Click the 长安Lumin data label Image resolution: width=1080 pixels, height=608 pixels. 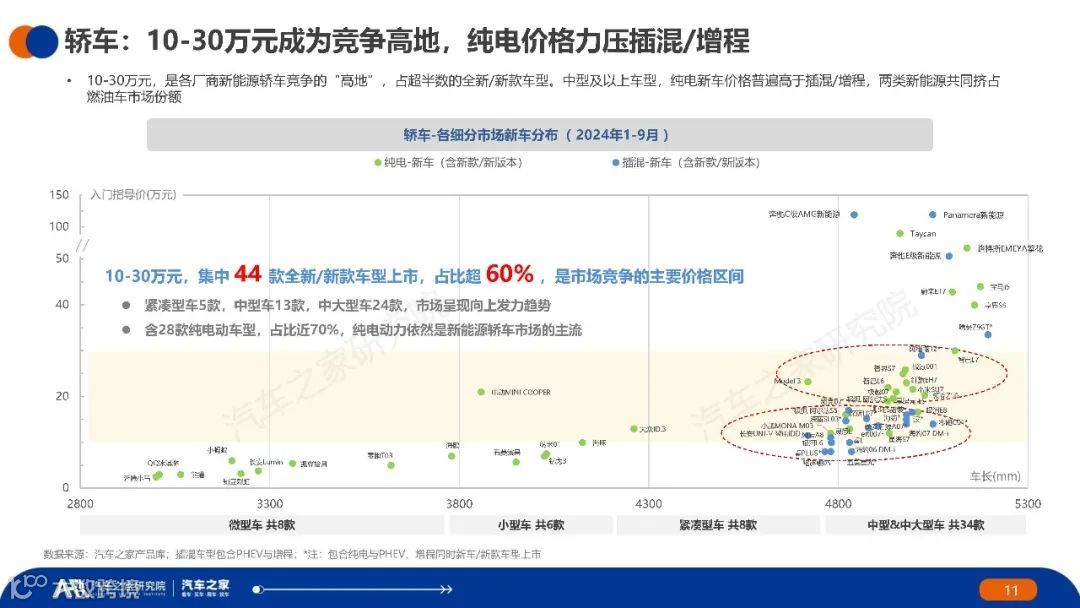pyautogui.click(x=266, y=462)
